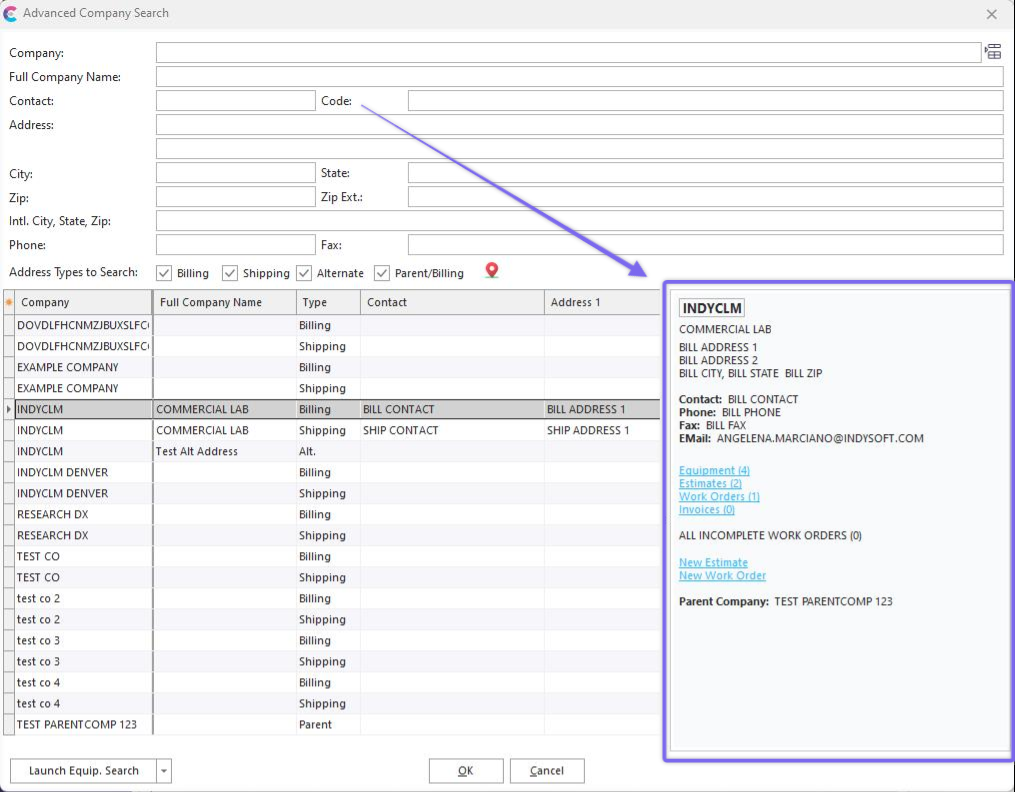Click the Launch Equip. Search button
Viewport: 1015px width, 792px height.
[83, 771]
